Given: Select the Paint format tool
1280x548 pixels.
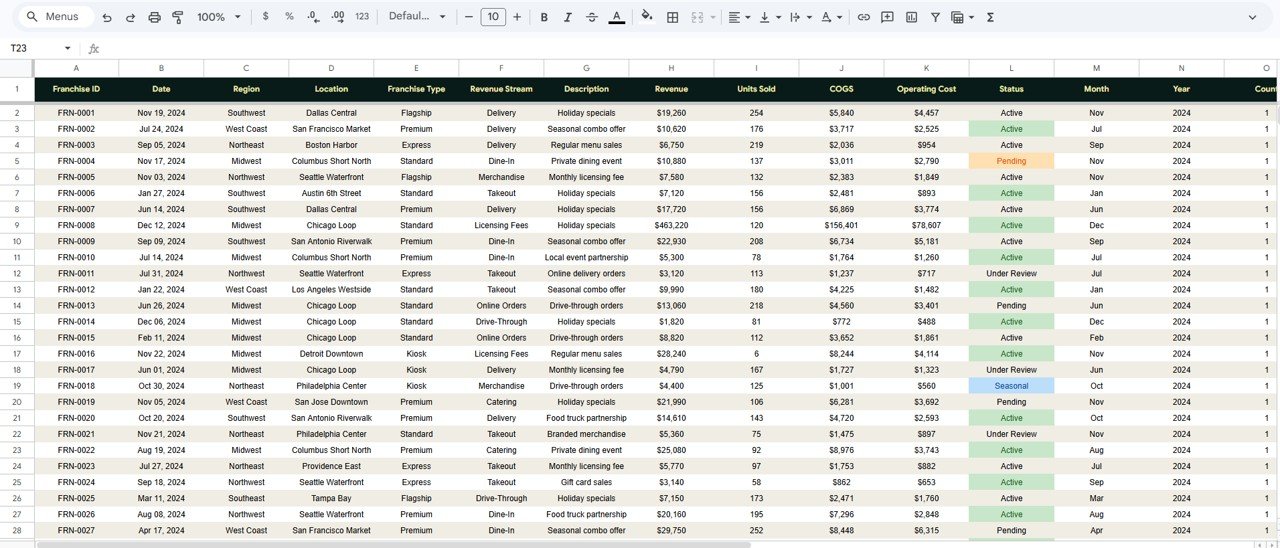Looking at the screenshot, I should 178,17.
